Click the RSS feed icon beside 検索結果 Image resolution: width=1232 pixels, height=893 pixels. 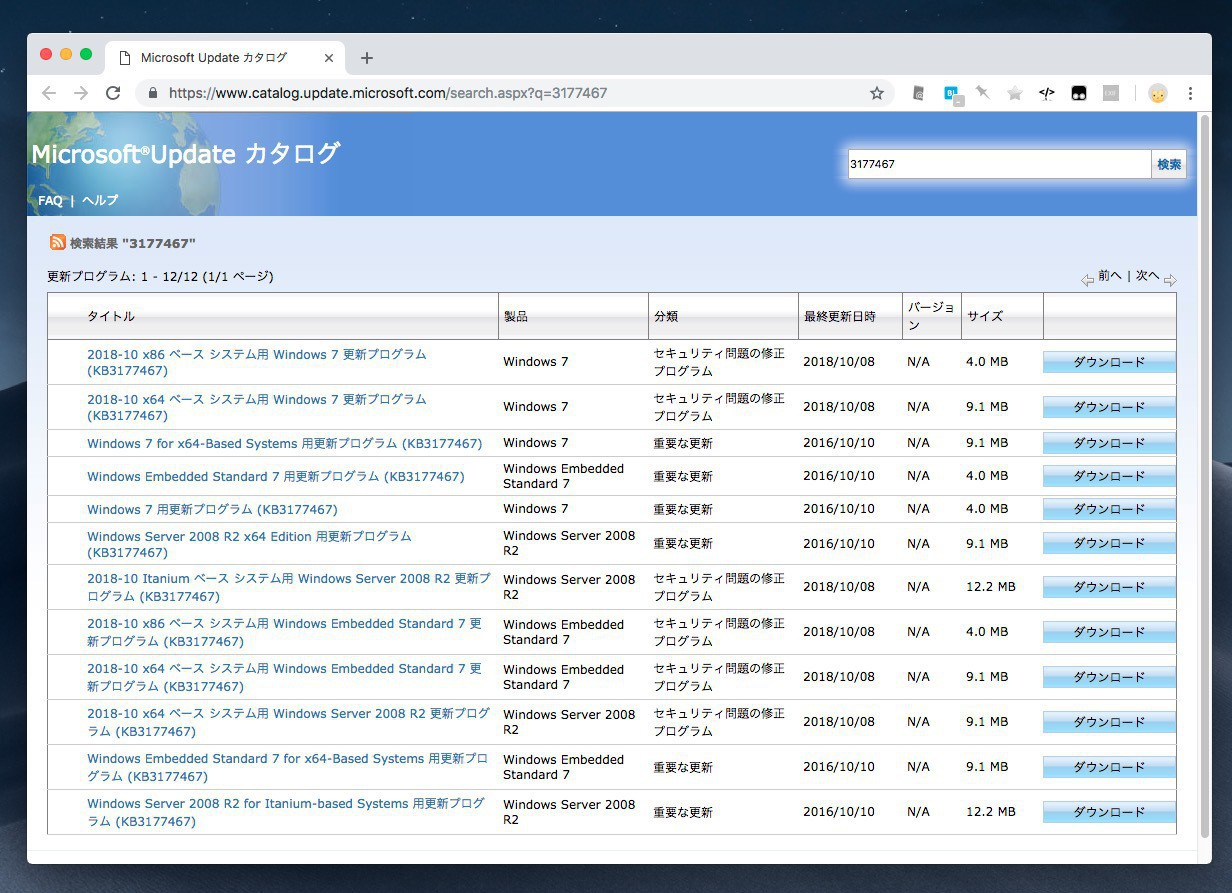tap(58, 242)
